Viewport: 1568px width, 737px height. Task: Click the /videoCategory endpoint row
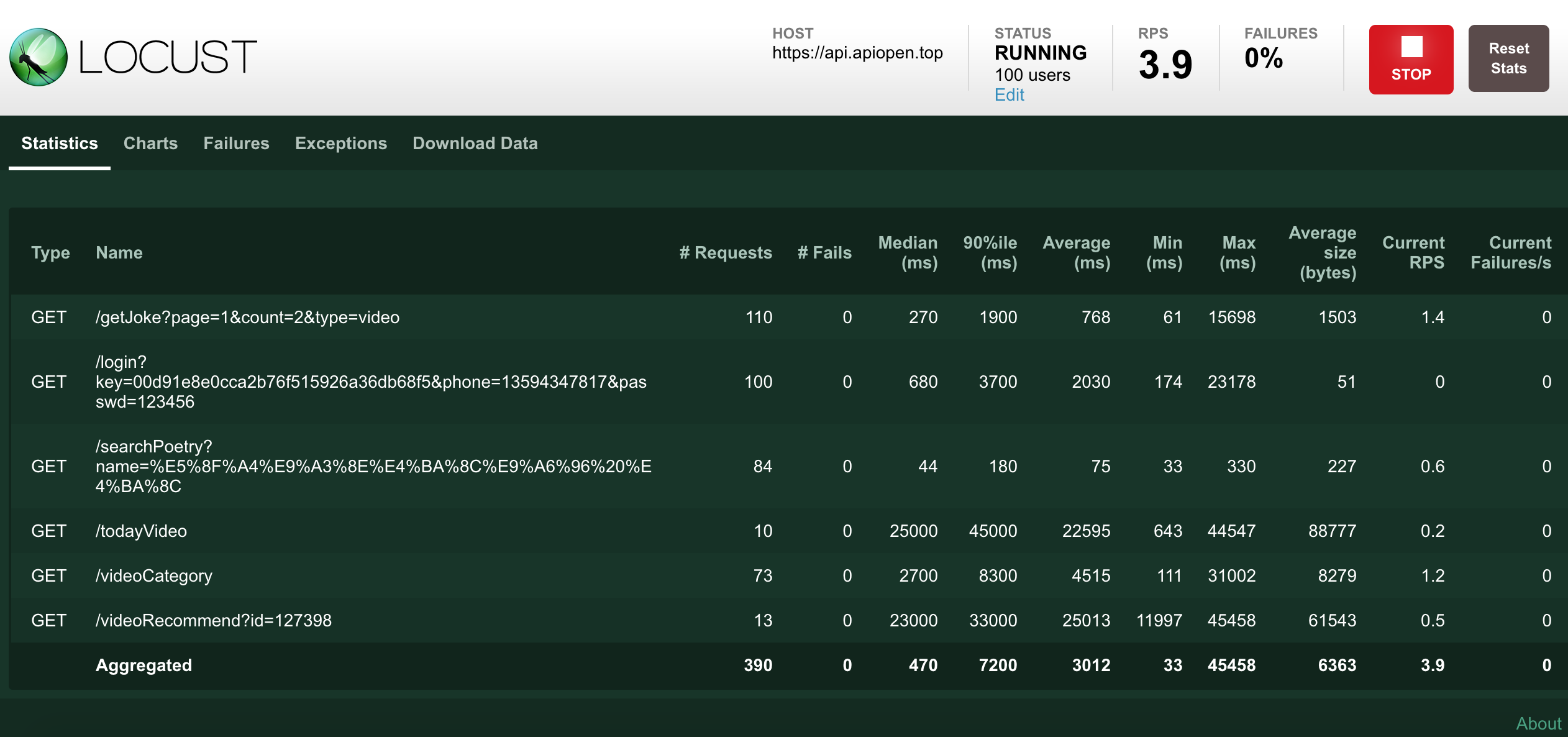pyautogui.click(x=153, y=575)
